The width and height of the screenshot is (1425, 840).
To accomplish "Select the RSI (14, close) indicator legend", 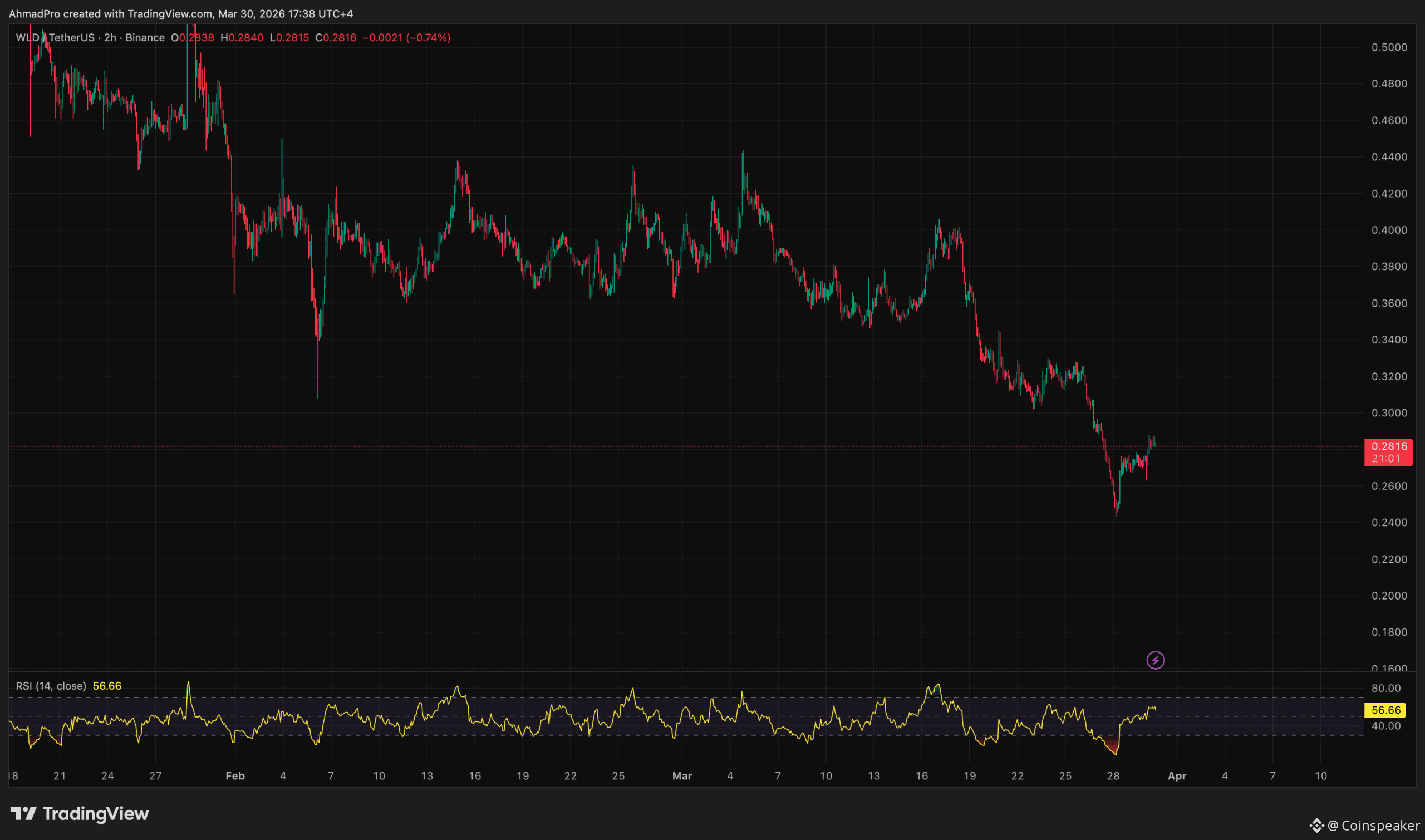I will (51, 686).
